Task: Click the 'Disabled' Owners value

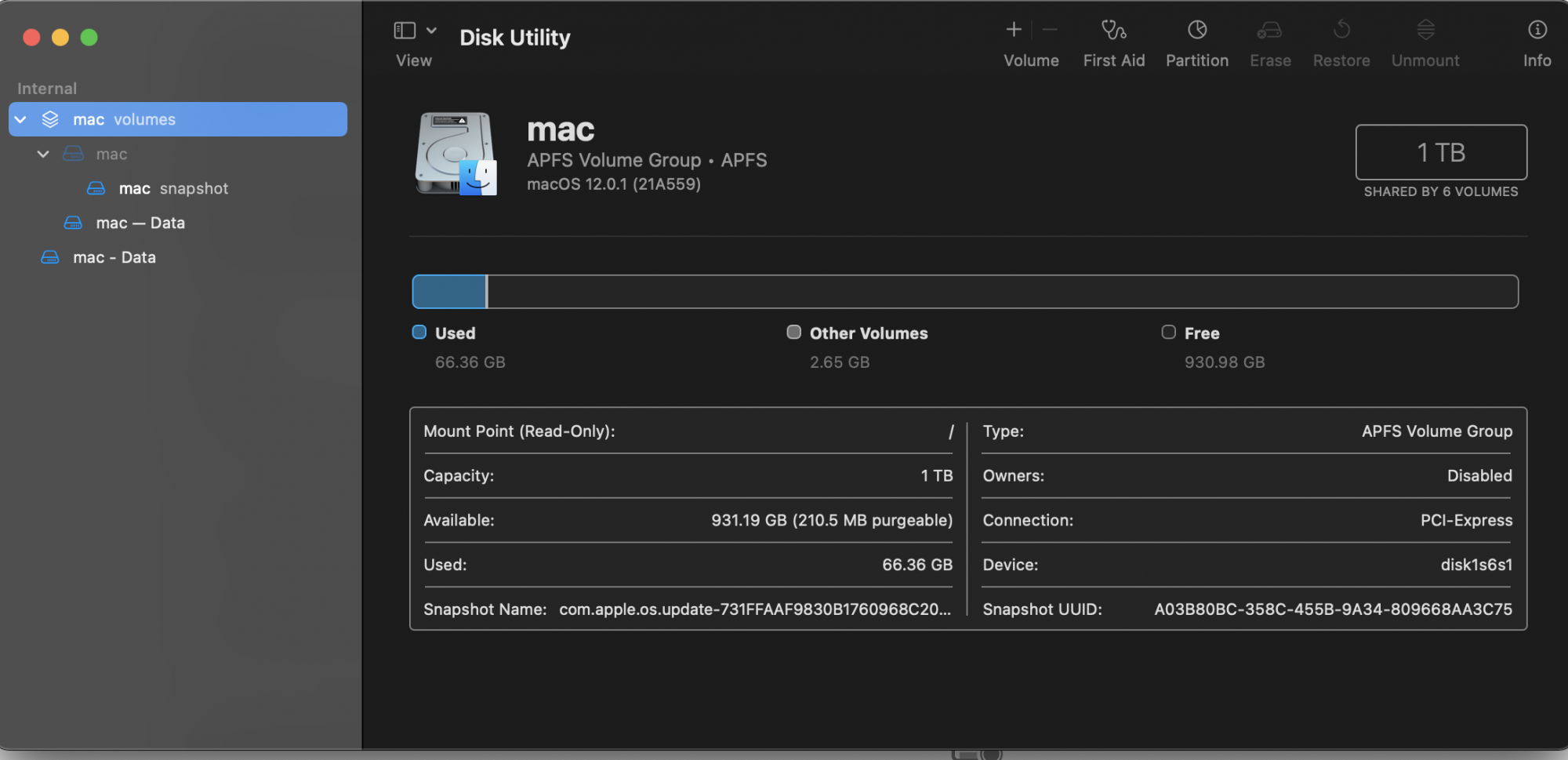Action: [1479, 476]
